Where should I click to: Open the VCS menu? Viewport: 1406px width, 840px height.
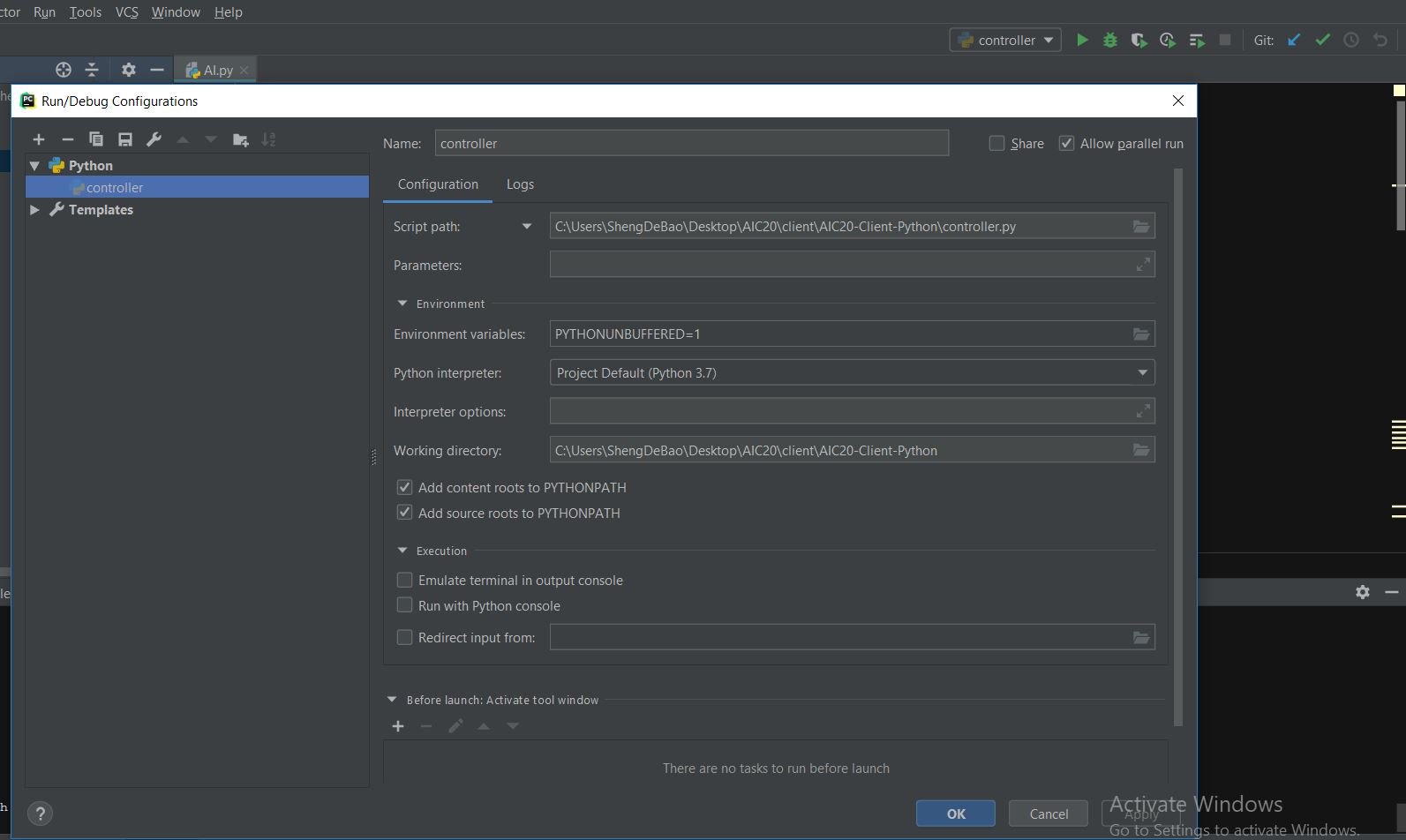point(126,12)
